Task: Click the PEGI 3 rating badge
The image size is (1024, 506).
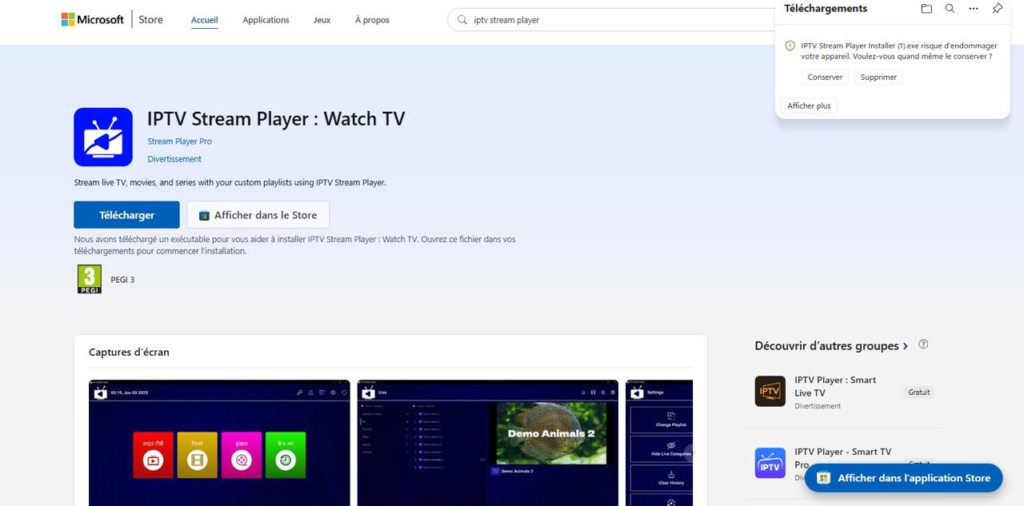Action: (89, 279)
